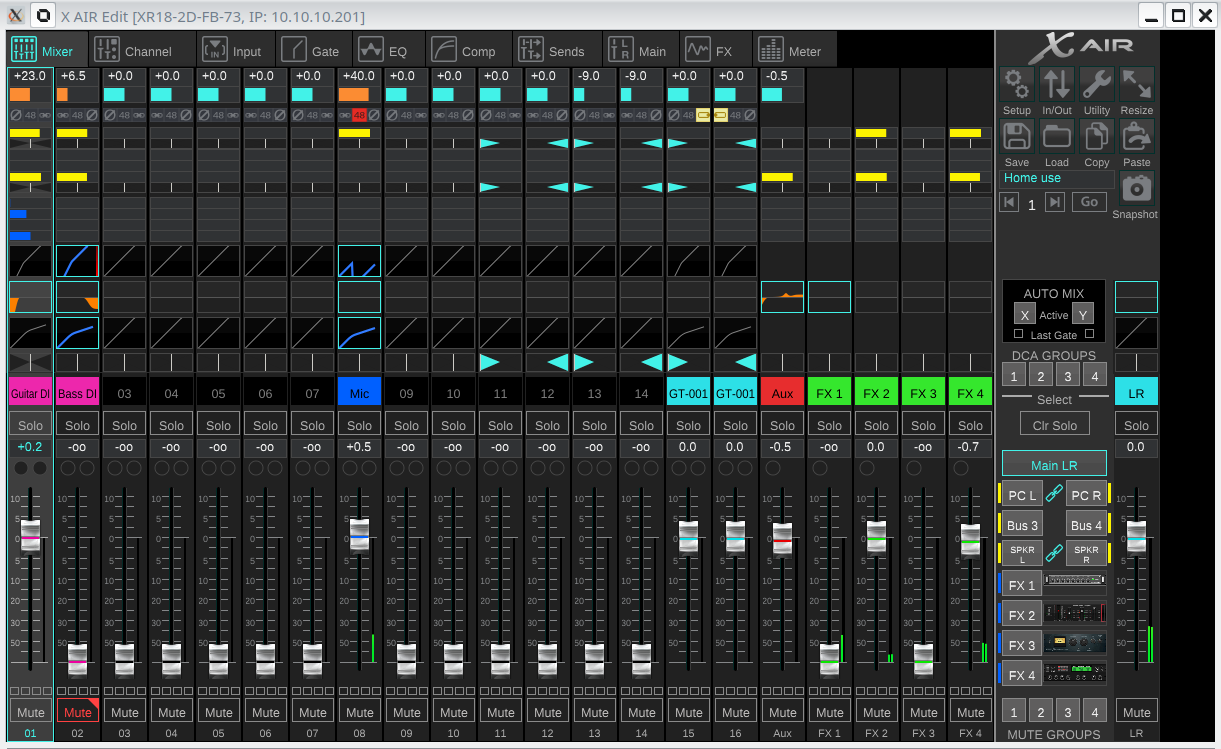Viewport: 1221px width, 749px height.
Task: Toggle the link icon between PC L and PC R
Action: [x=1053, y=493]
